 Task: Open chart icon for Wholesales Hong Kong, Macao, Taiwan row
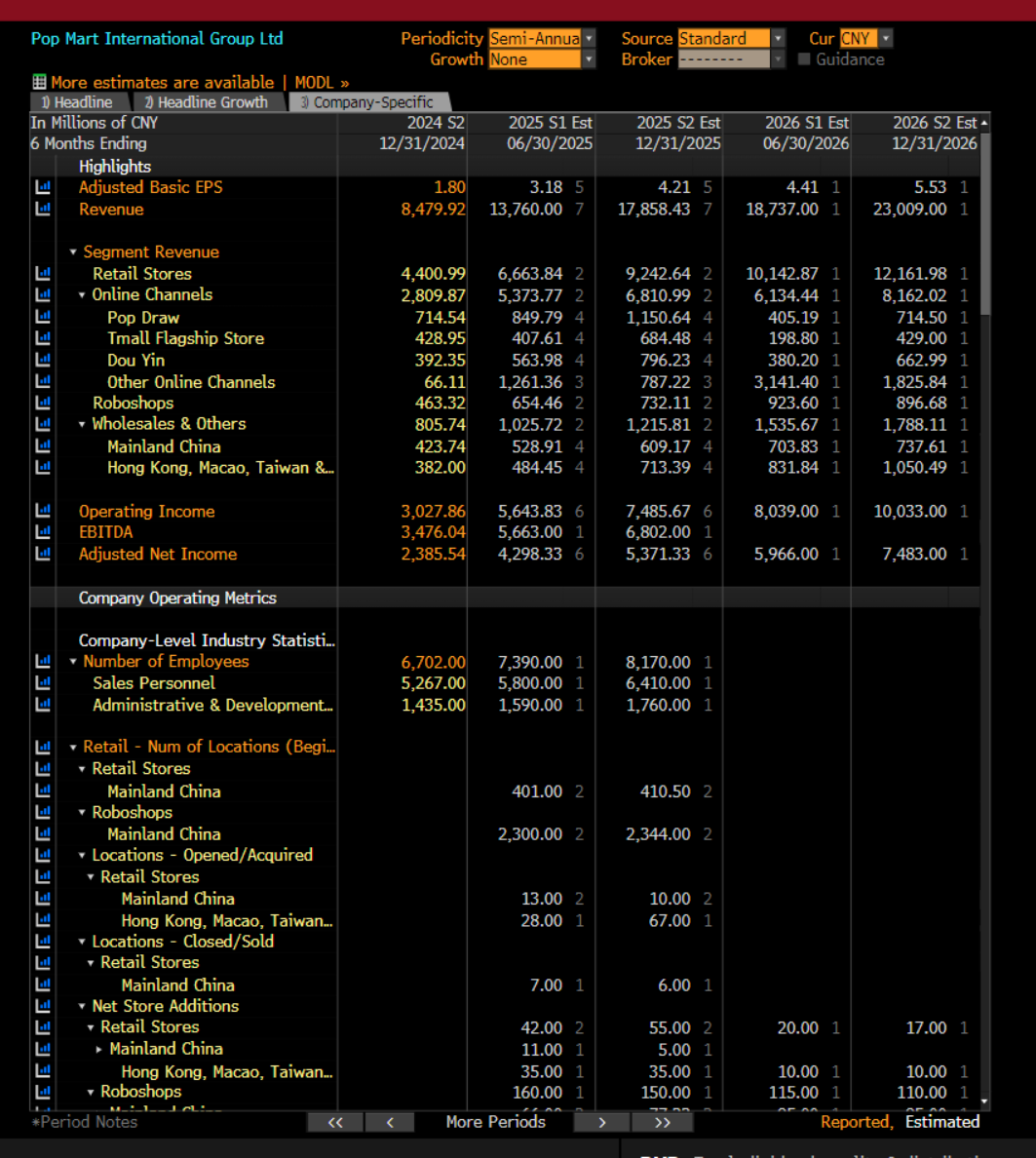coord(43,468)
